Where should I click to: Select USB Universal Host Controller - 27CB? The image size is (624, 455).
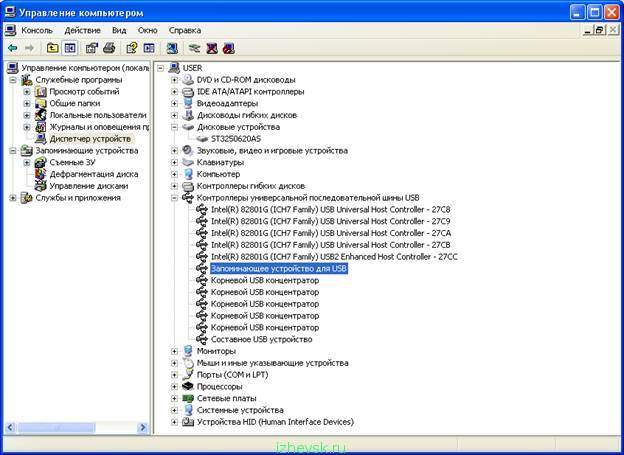coord(331,245)
